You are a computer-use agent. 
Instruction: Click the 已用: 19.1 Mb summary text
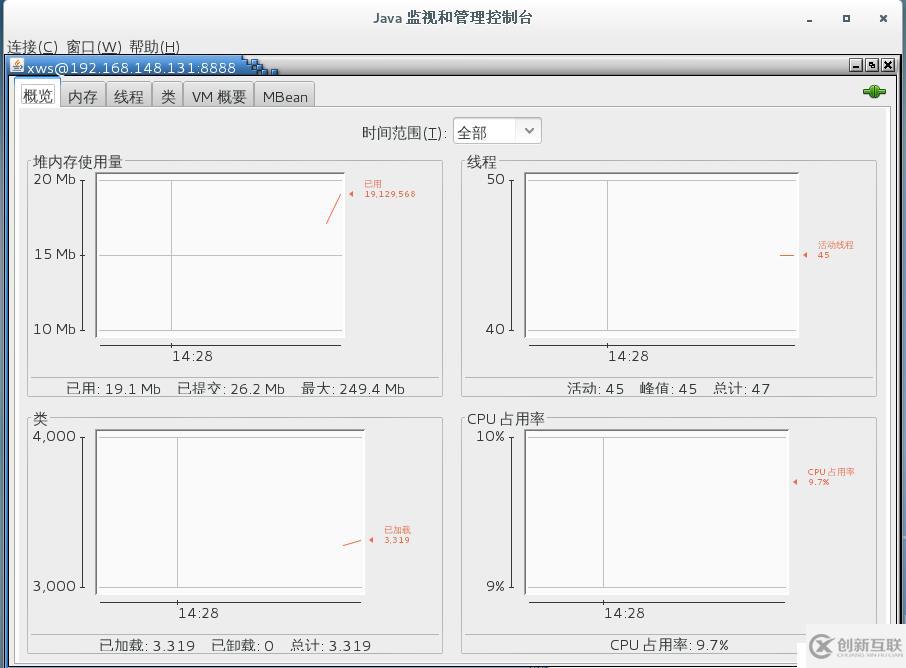[113, 388]
